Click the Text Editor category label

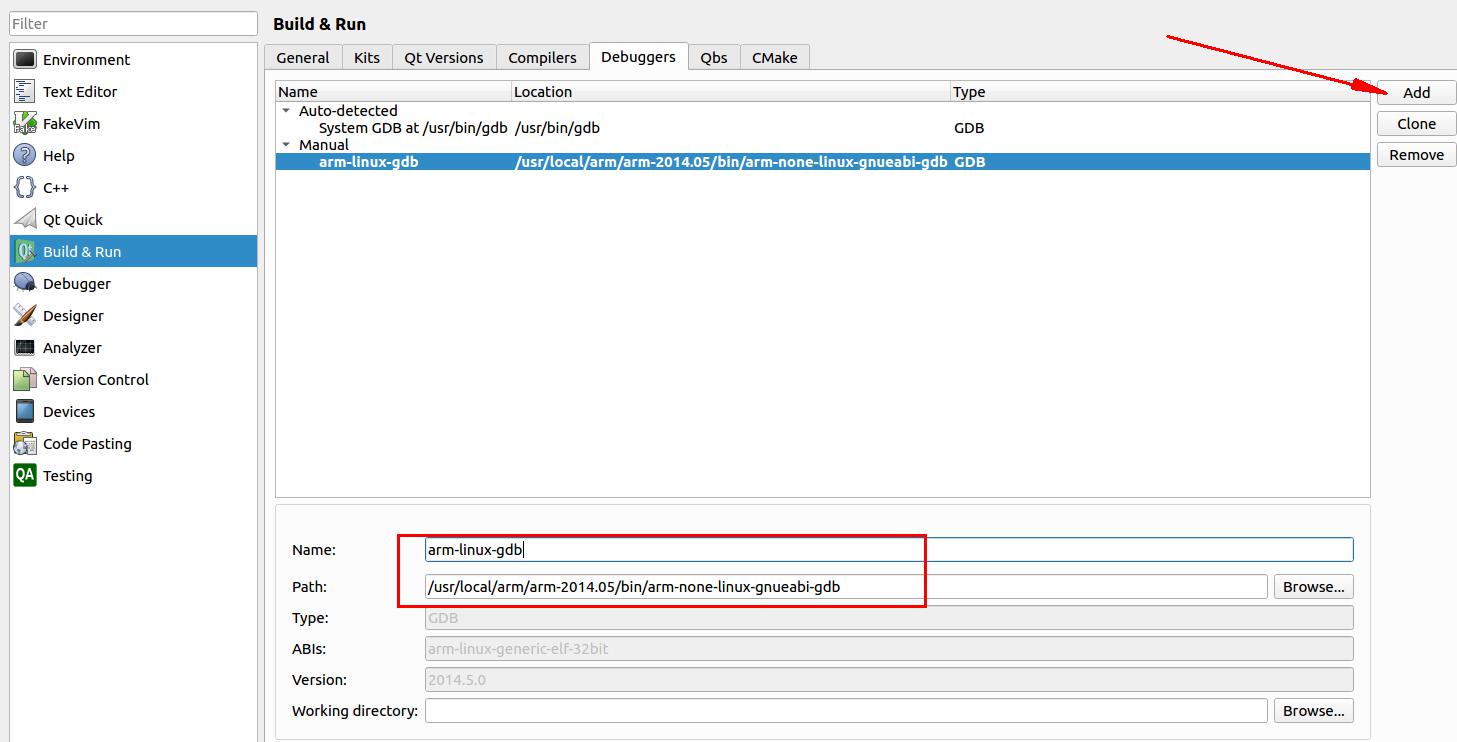click(80, 92)
